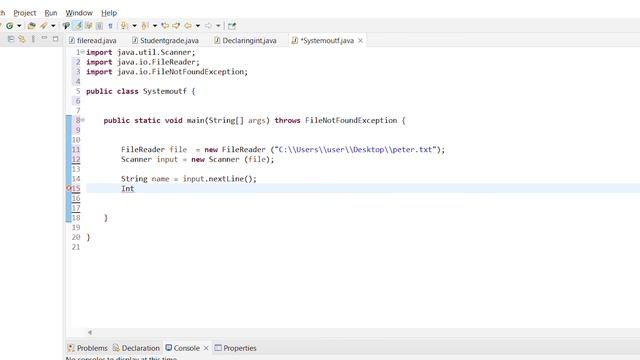640x360 pixels.
Task: Click line number 19 in the gutter
Action: click(x=76, y=227)
